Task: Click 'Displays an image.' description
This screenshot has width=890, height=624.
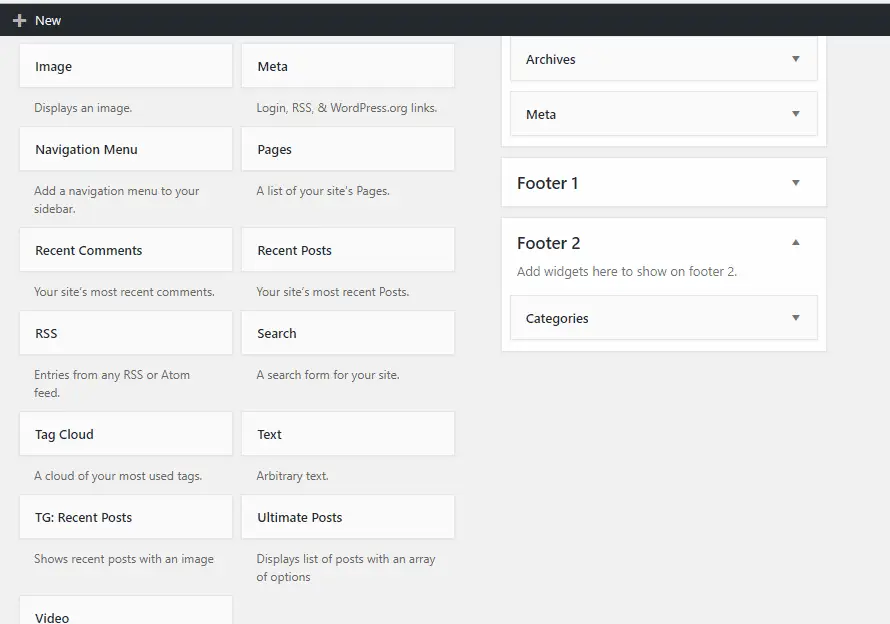Action: point(83,108)
